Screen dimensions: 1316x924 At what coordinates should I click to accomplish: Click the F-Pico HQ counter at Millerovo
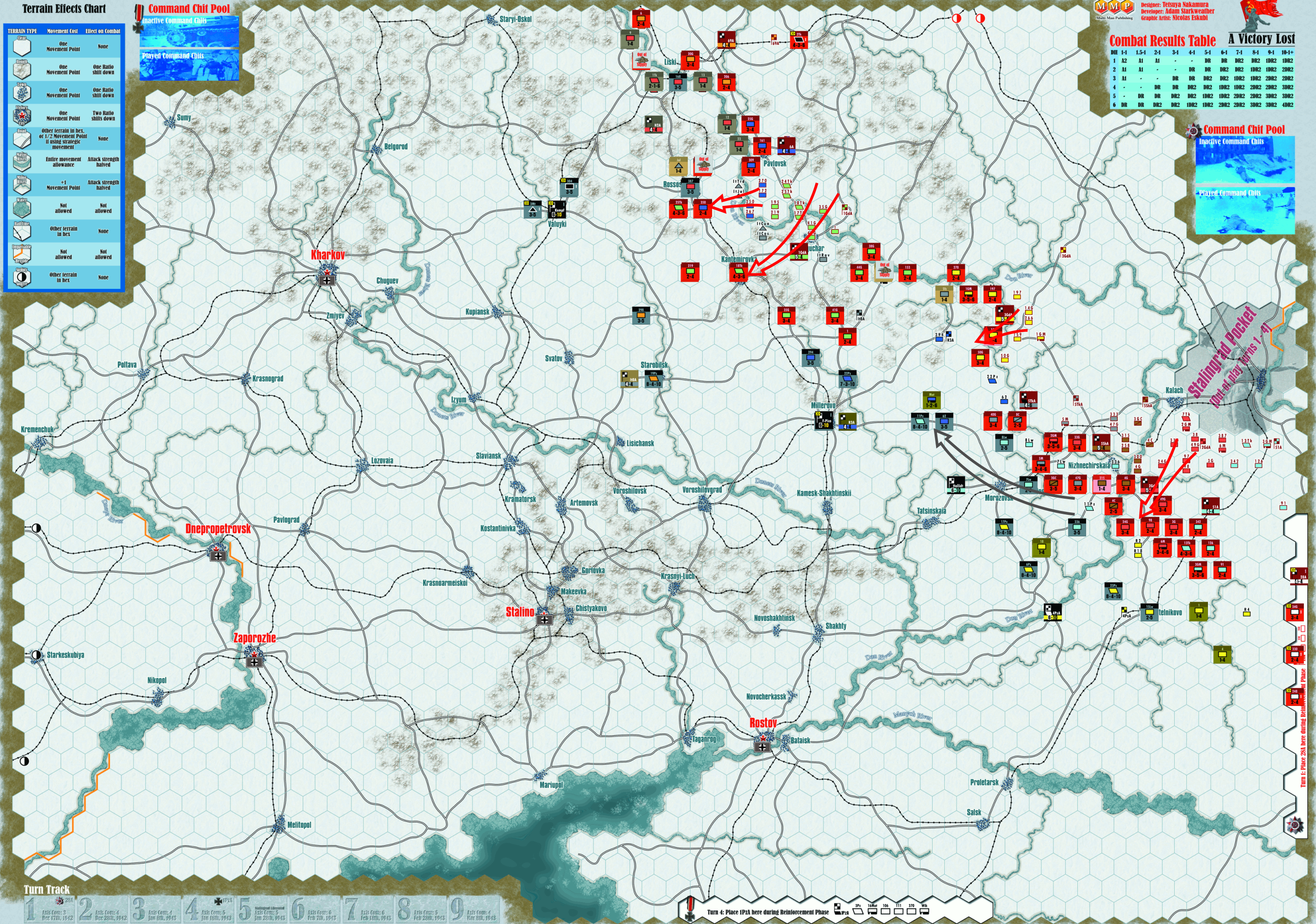(824, 421)
